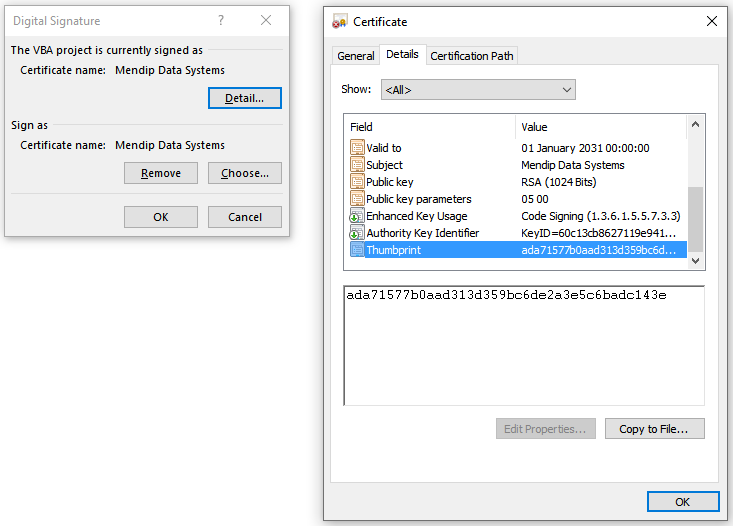The width and height of the screenshot is (733, 526).
Task: Click the Edit Properties... button
Action: (546, 429)
